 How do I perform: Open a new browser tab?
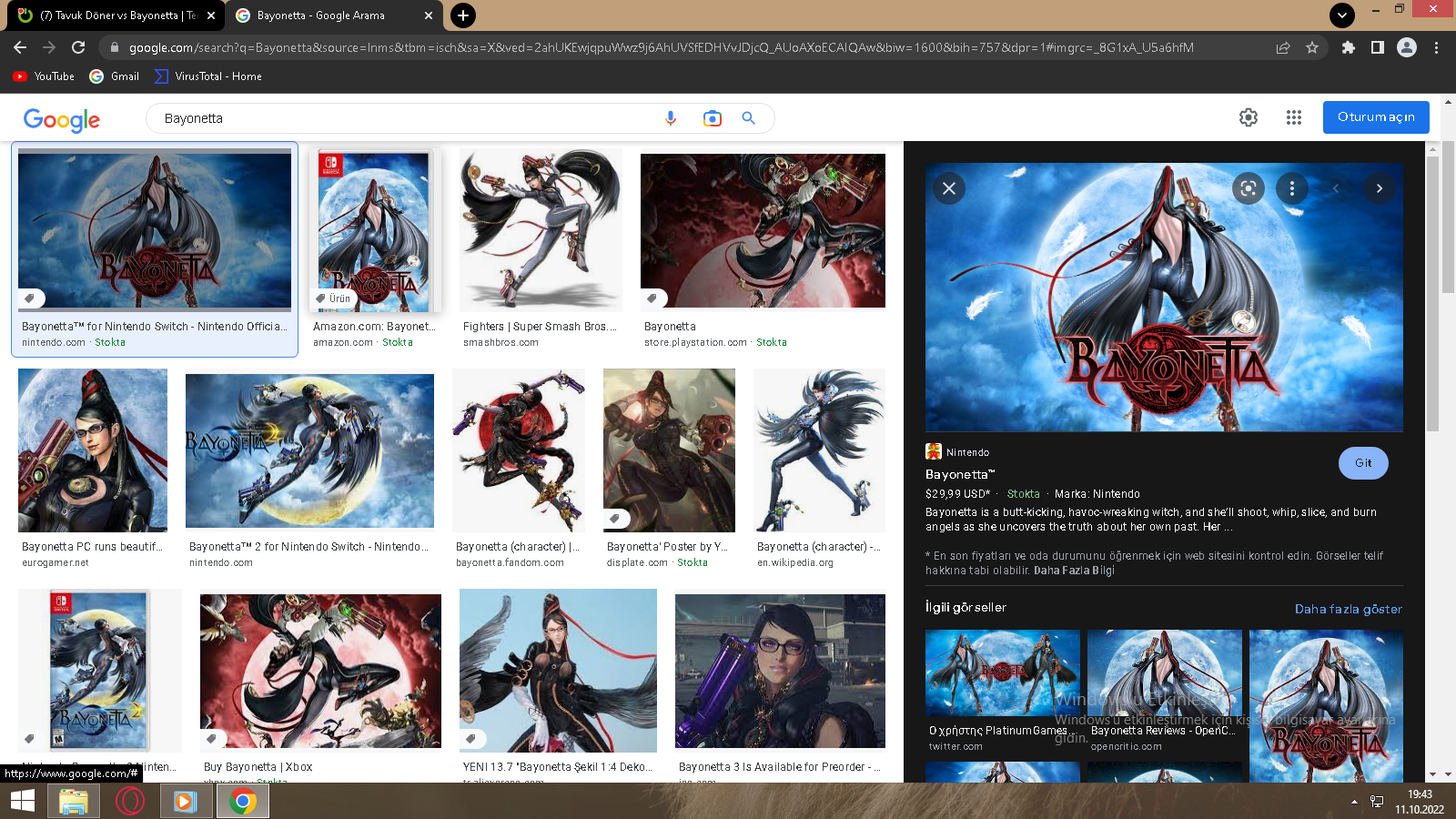463,15
